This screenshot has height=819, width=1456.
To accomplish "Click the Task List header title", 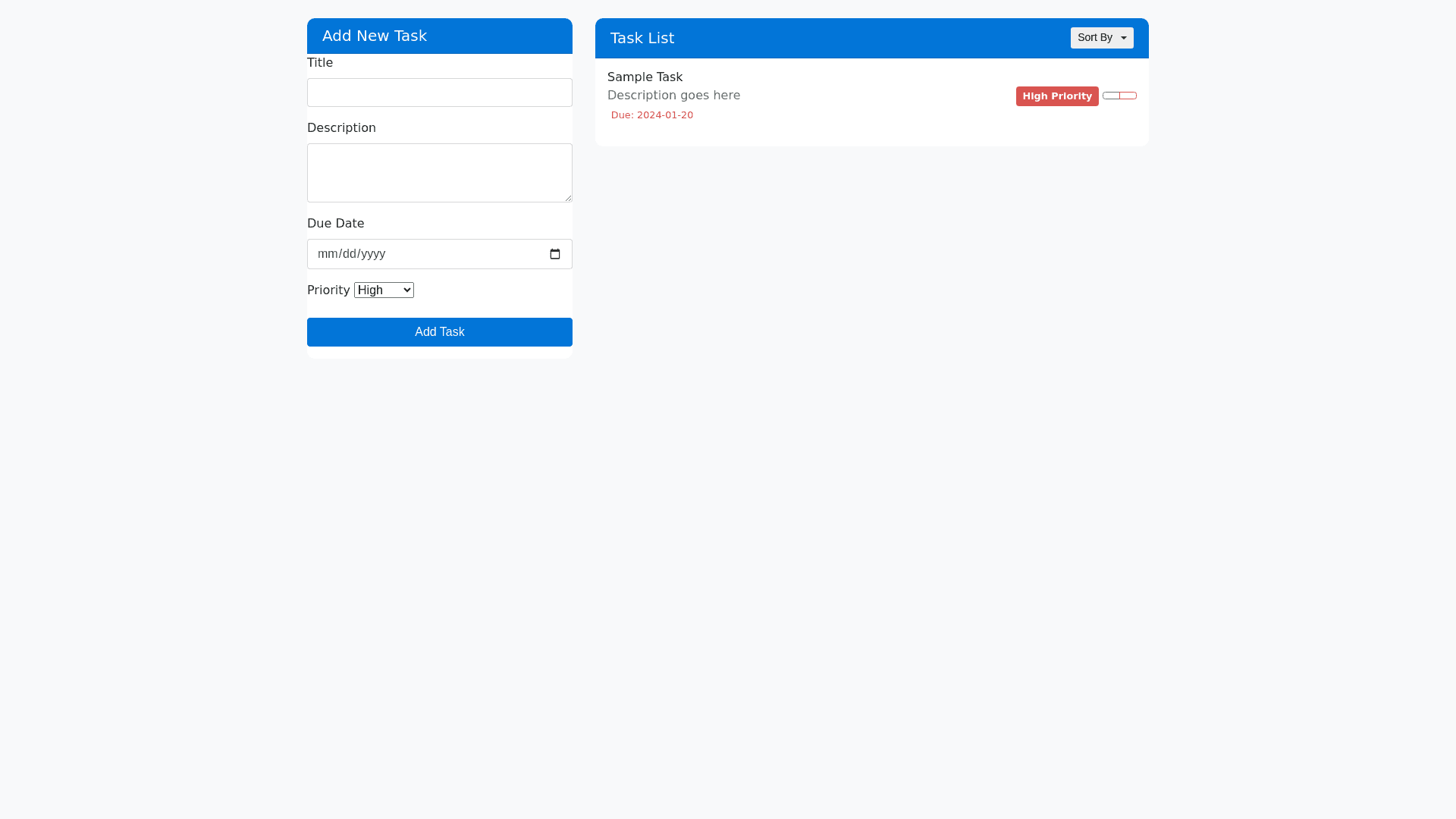I will (642, 38).
